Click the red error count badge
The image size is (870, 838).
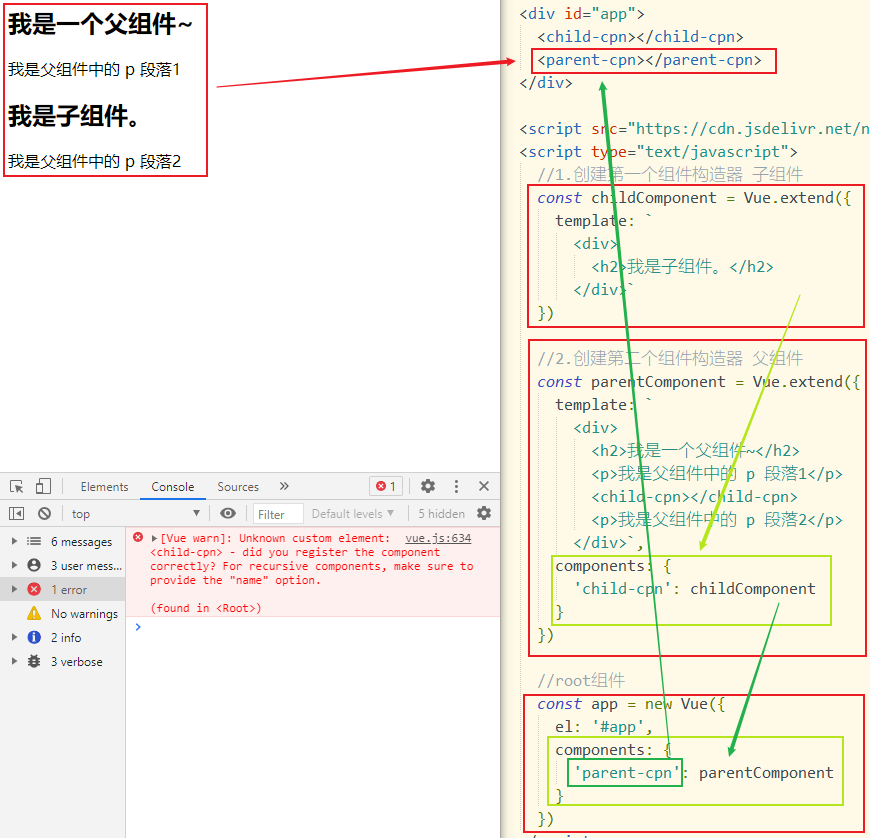[x=386, y=486]
